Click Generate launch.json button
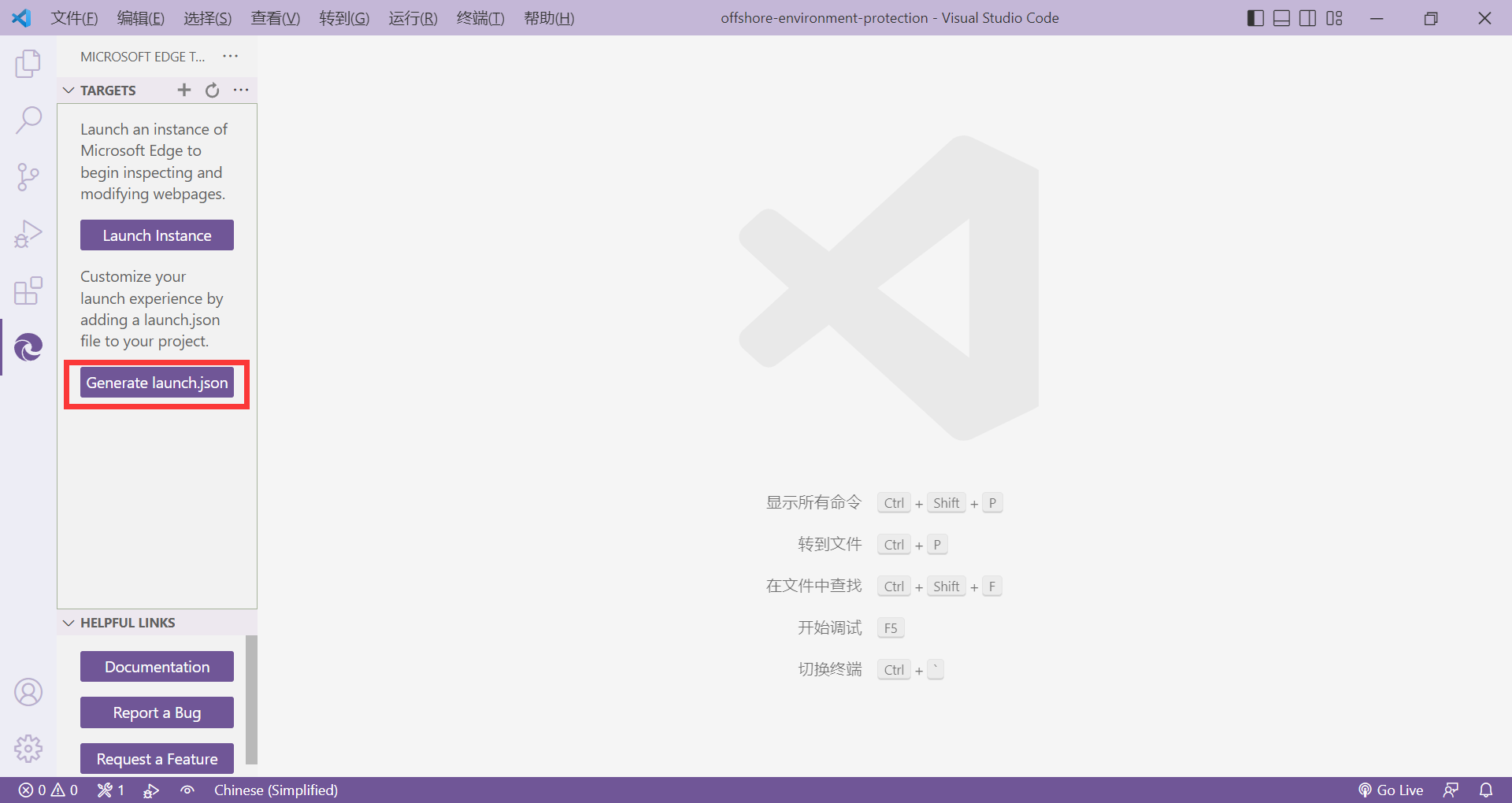 (157, 383)
